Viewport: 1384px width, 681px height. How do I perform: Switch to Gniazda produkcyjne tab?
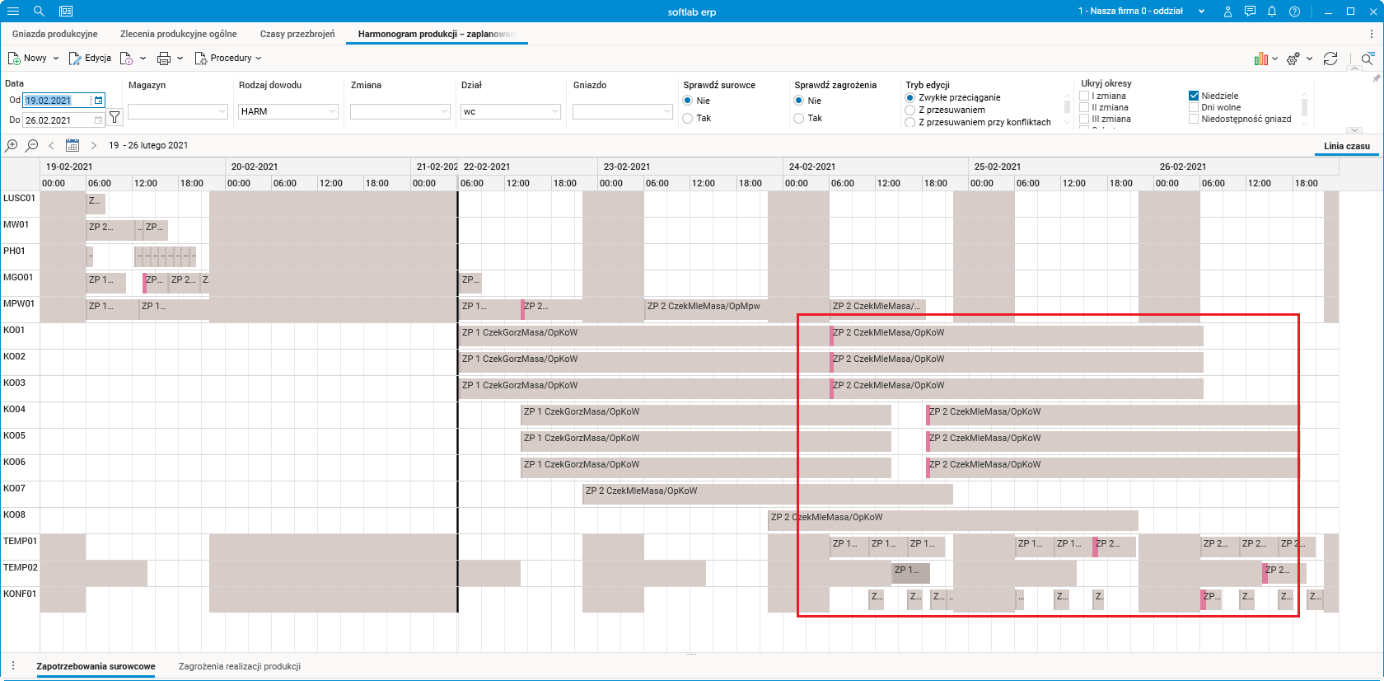55,34
